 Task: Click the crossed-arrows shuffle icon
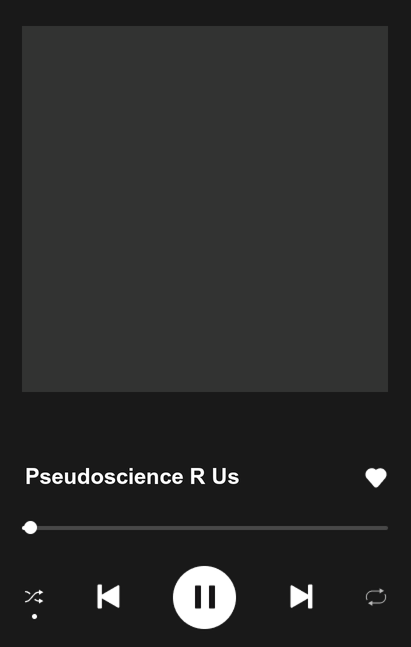34,597
